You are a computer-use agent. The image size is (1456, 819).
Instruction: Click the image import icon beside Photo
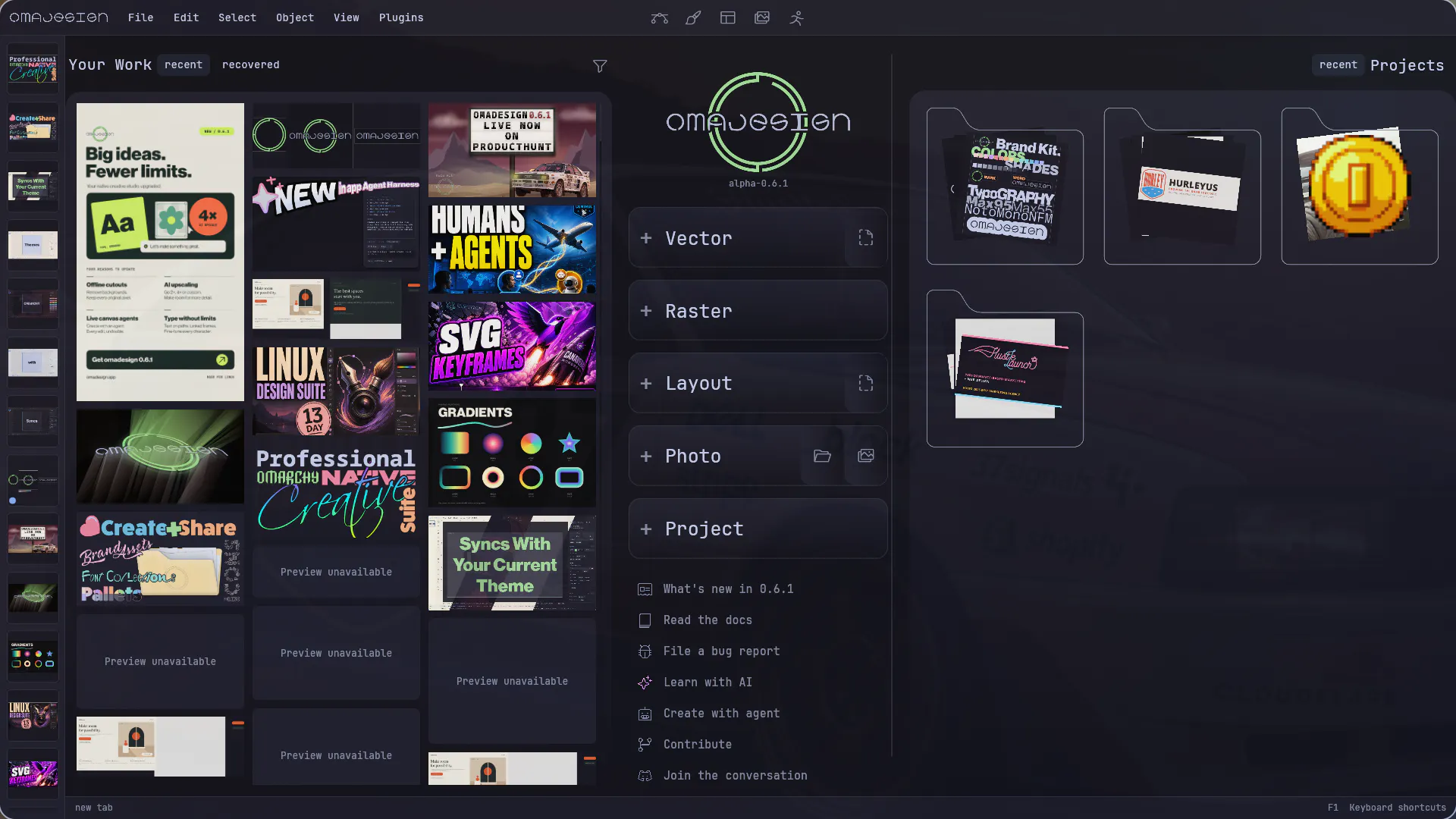pos(866,456)
